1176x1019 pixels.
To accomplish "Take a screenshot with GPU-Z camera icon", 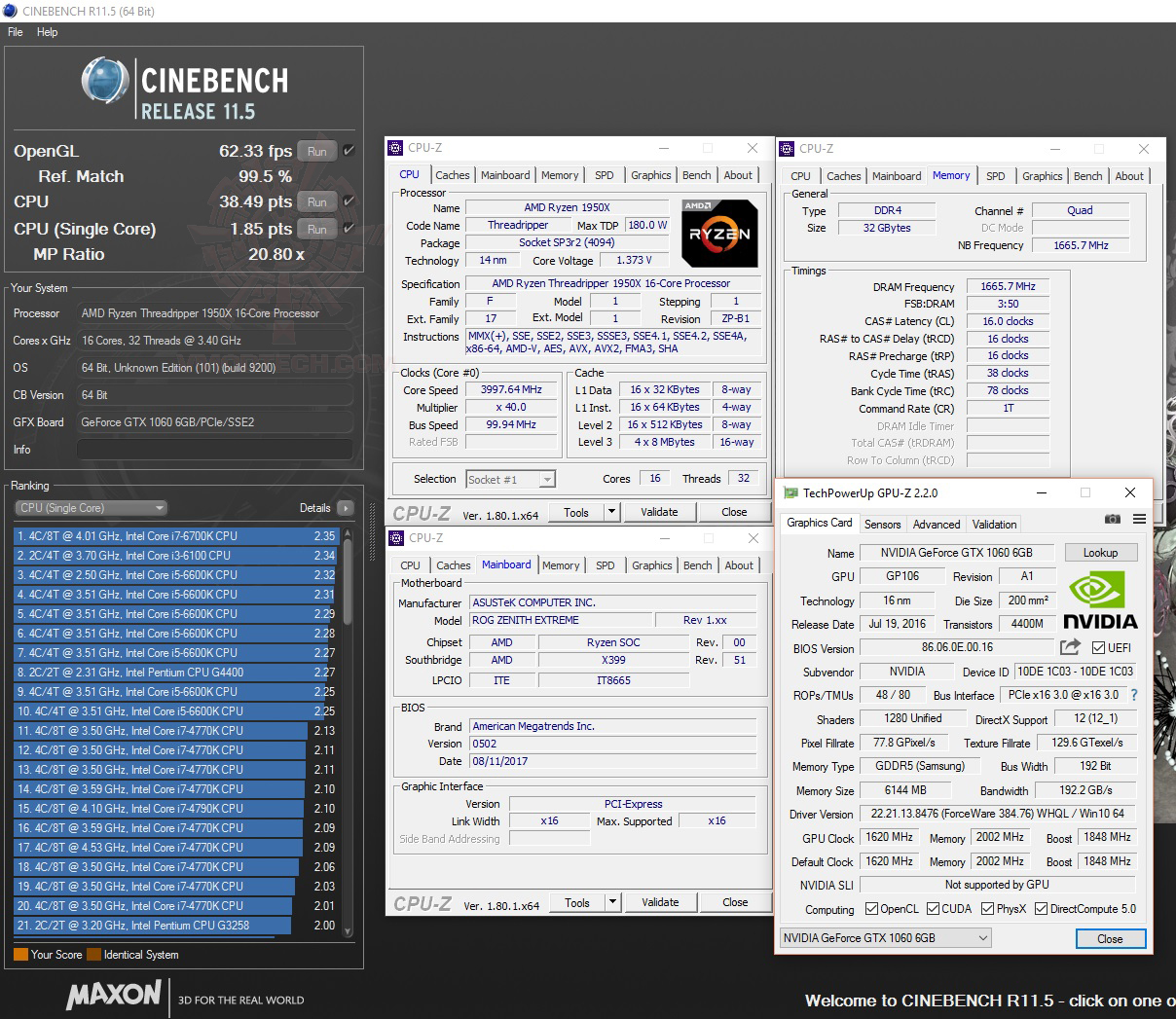I will pyautogui.click(x=1113, y=520).
